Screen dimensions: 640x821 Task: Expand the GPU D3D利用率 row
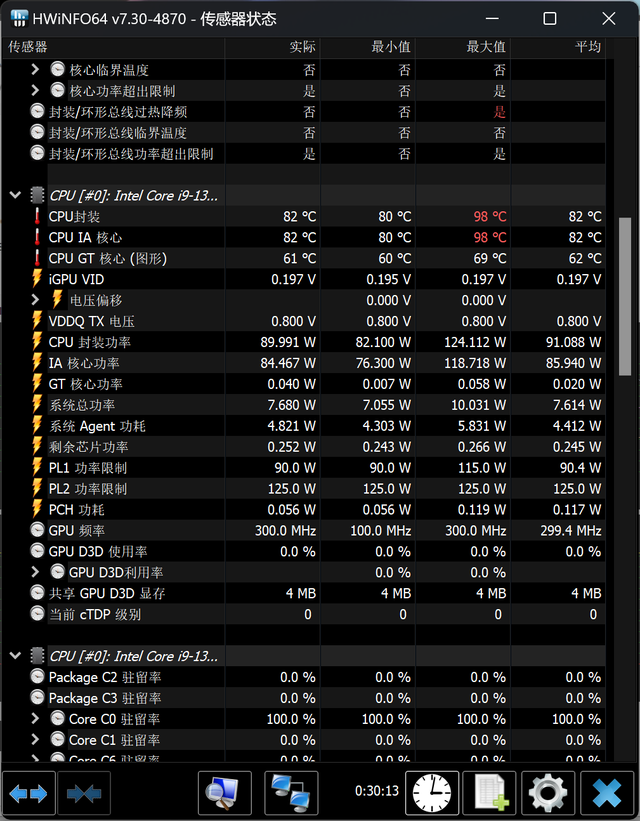click(35, 572)
